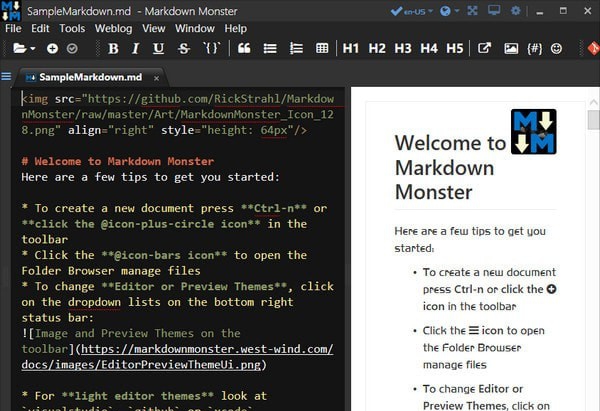Insert a table with grid icon

coord(322,48)
